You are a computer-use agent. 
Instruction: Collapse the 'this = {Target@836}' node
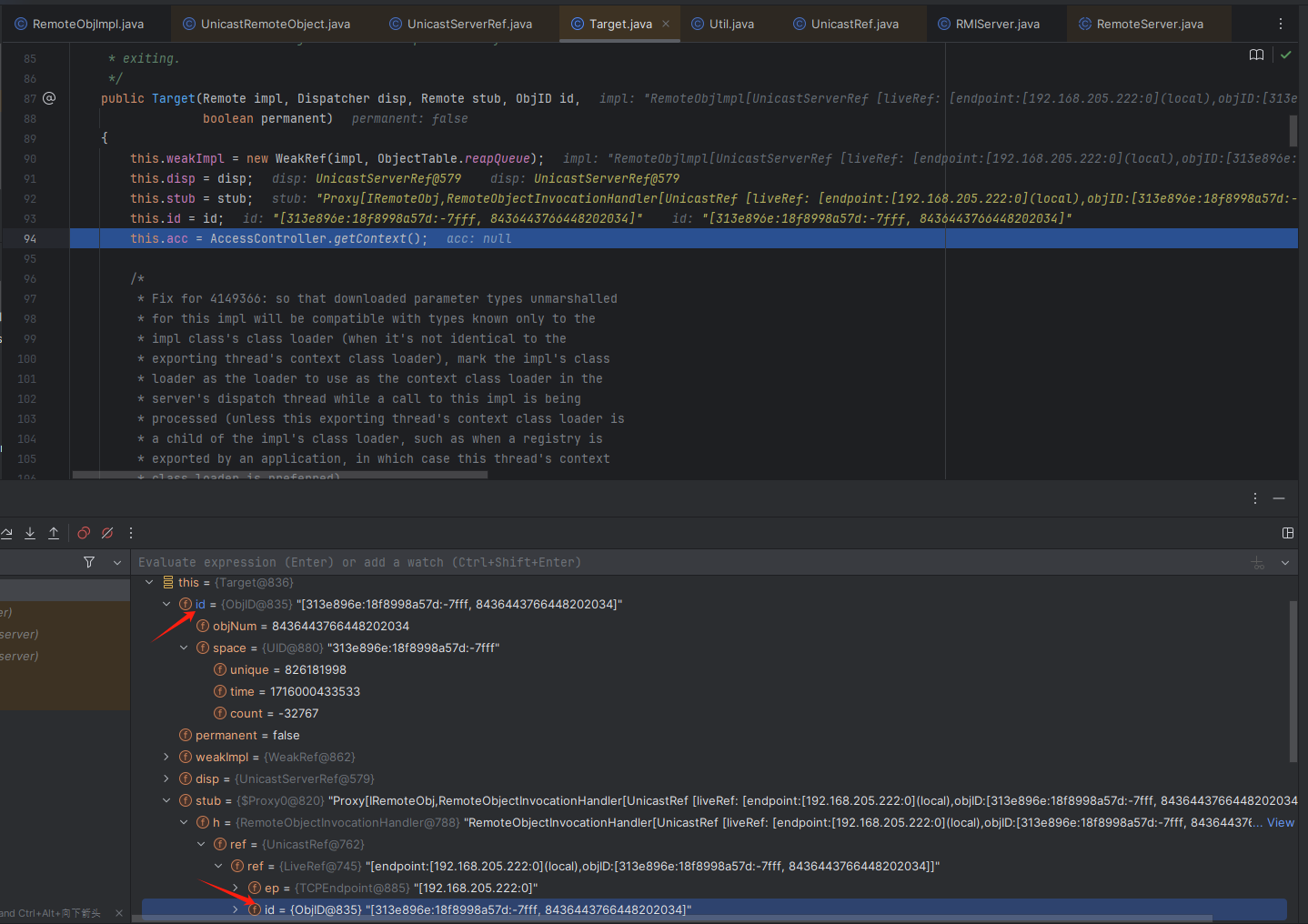pos(149,582)
